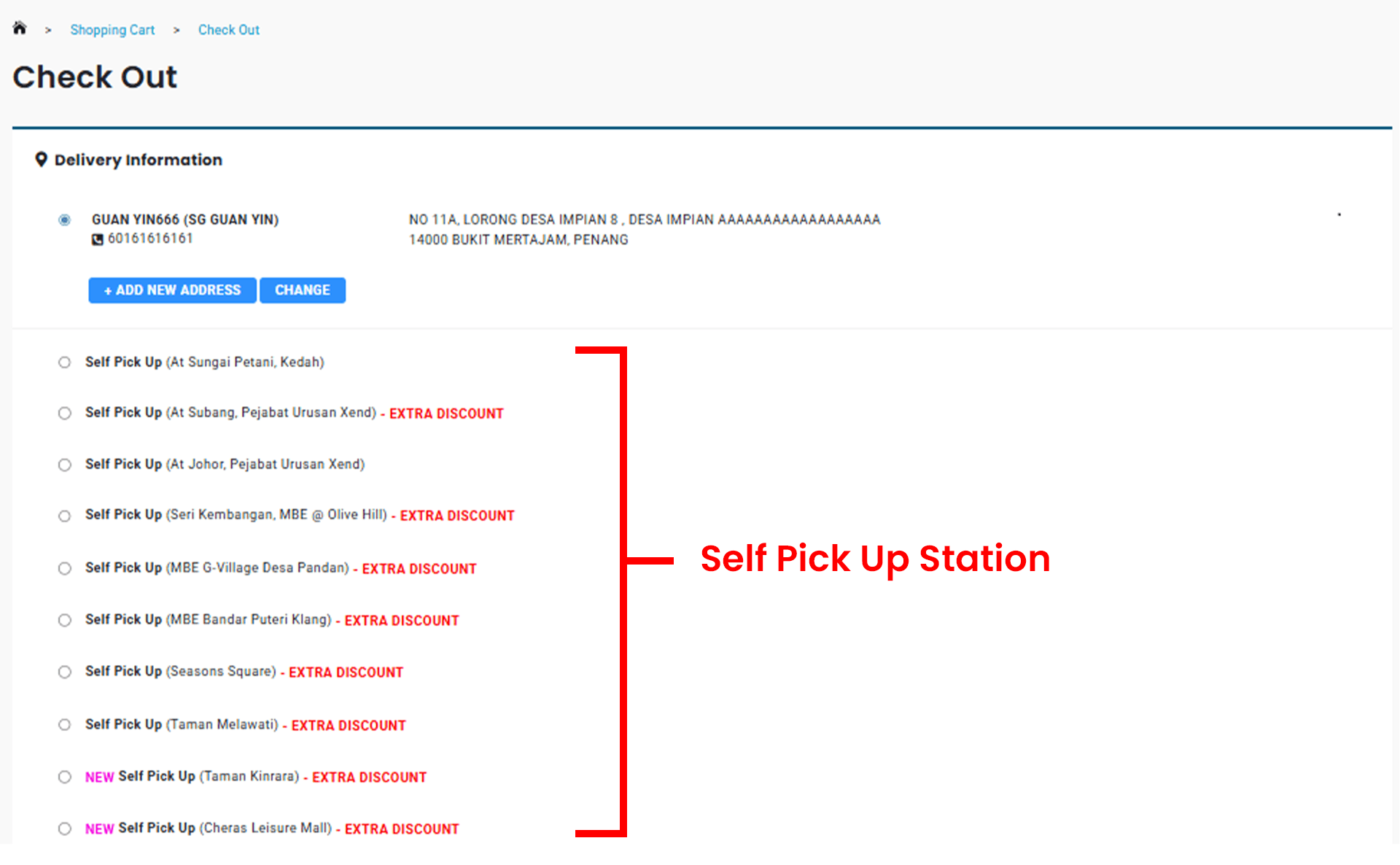Select Self Pick Up at Subang, Pejabat Urusan Xend
This screenshot has width=1400, height=865.
pyautogui.click(x=64, y=413)
